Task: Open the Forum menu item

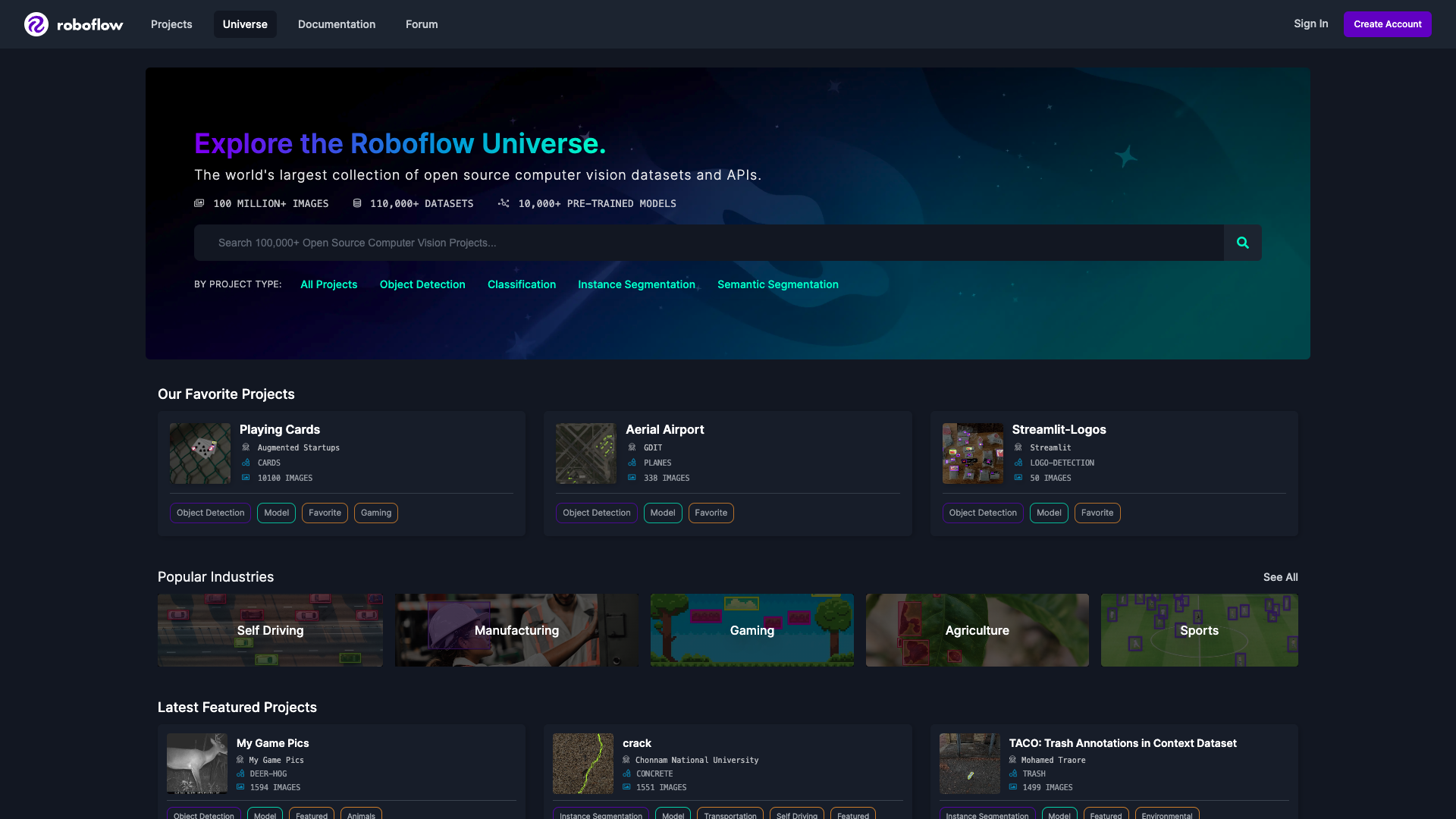Action: 421,24
